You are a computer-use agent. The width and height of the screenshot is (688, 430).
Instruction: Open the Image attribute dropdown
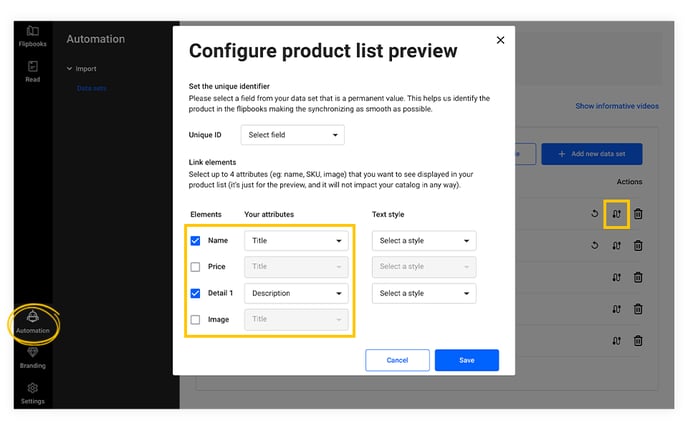[x=296, y=319]
